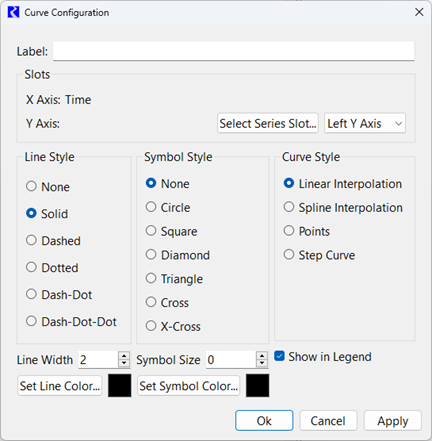This screenshot has height=441, width=432.
Task: Click the black line color swatch
Action: [x=120, y=385]
